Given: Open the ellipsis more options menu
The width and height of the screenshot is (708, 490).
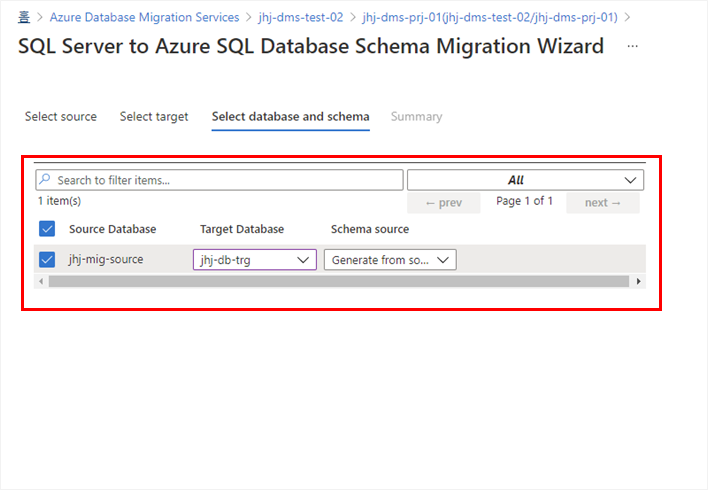Looking at the screenshot, I should (633, 46).
